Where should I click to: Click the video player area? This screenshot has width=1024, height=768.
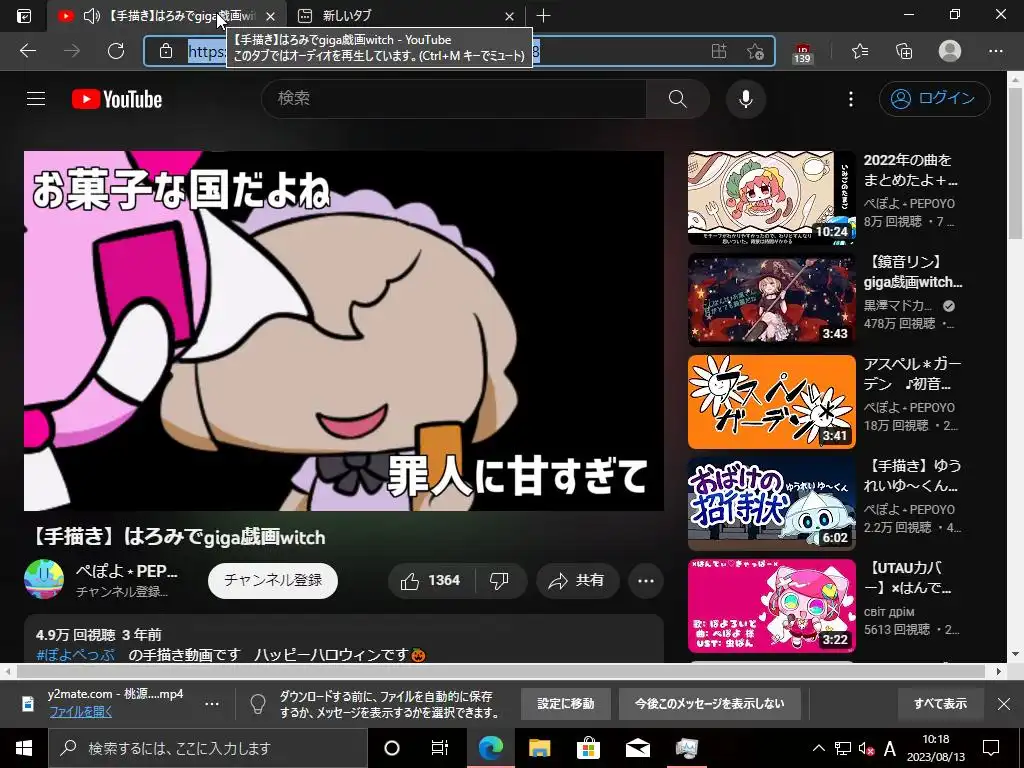click(344, 331)
